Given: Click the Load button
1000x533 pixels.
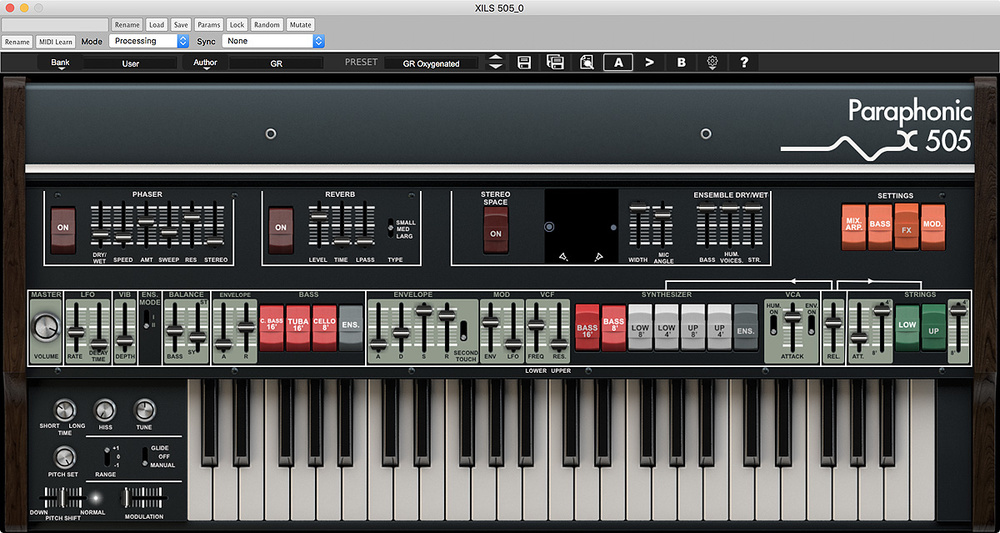Looking at the screenshot, I should (x=156, y=25).
